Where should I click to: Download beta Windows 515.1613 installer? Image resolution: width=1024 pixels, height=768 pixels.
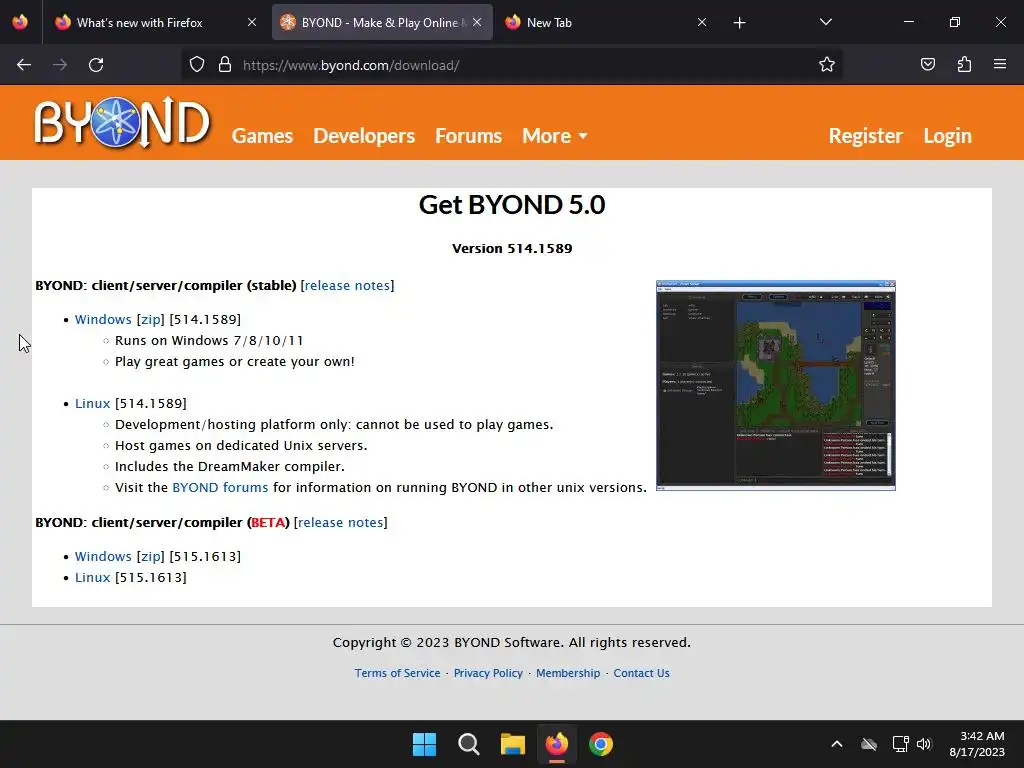click(103, 556)
